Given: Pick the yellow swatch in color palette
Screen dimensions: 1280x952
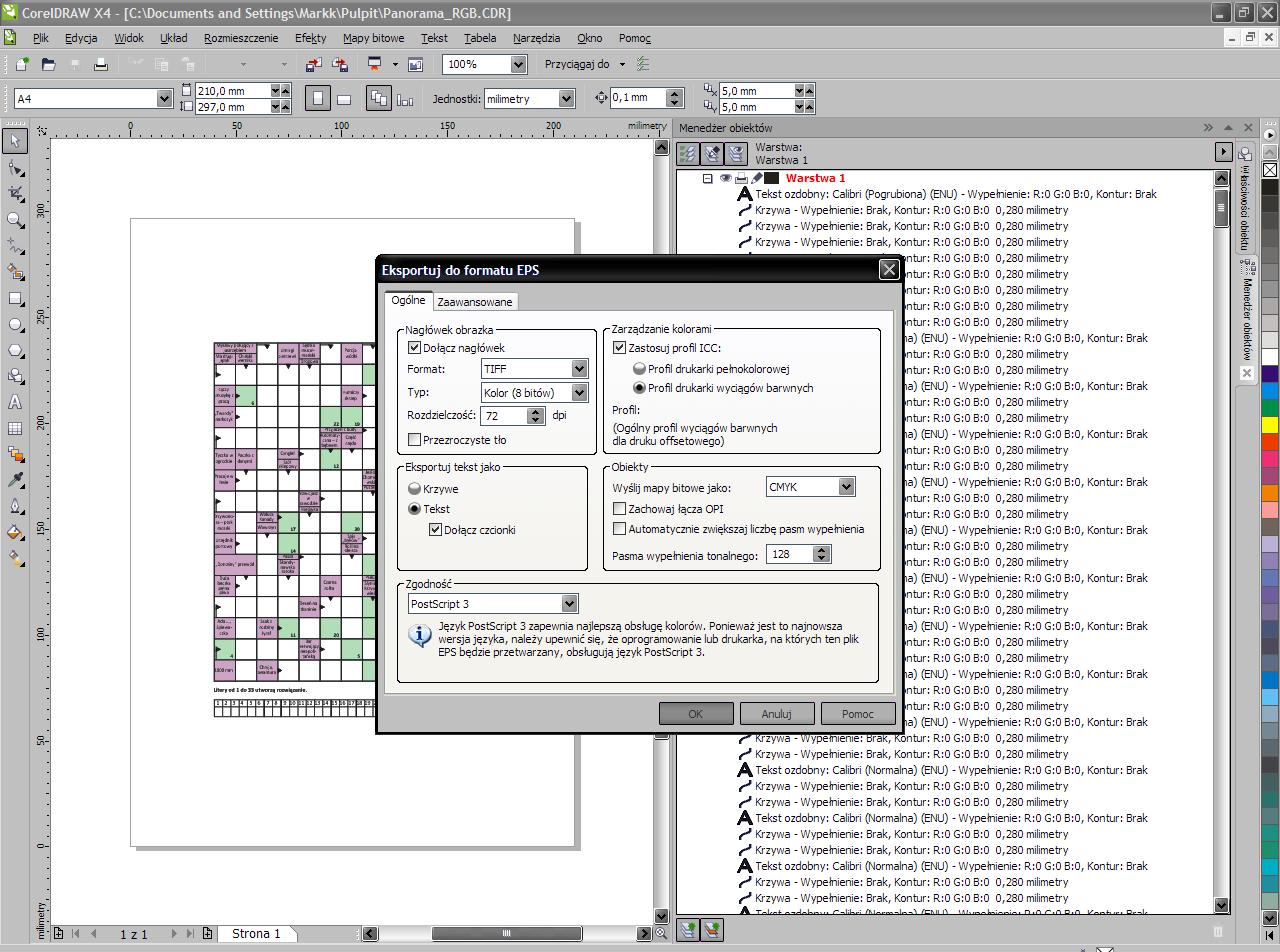Looking at the screenshot, I should [1269, 425].
